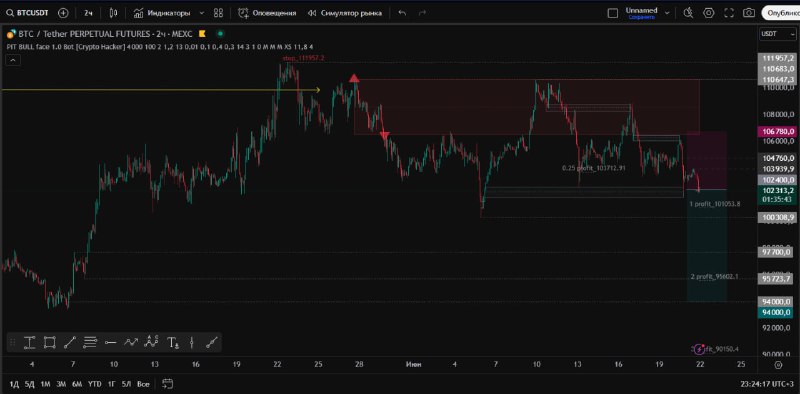Select the Trend Line tool

coord(70,342)
